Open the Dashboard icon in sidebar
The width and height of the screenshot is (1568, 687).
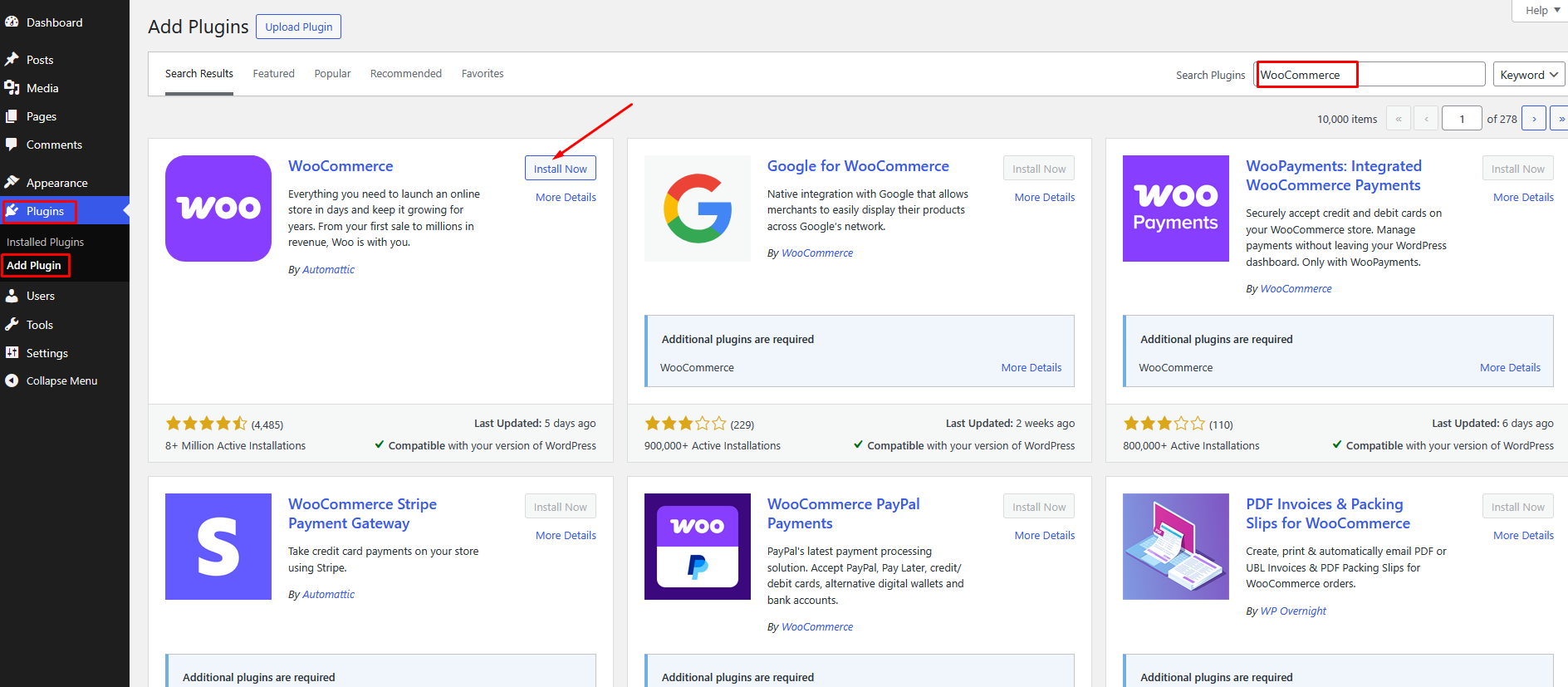(12, 22)
